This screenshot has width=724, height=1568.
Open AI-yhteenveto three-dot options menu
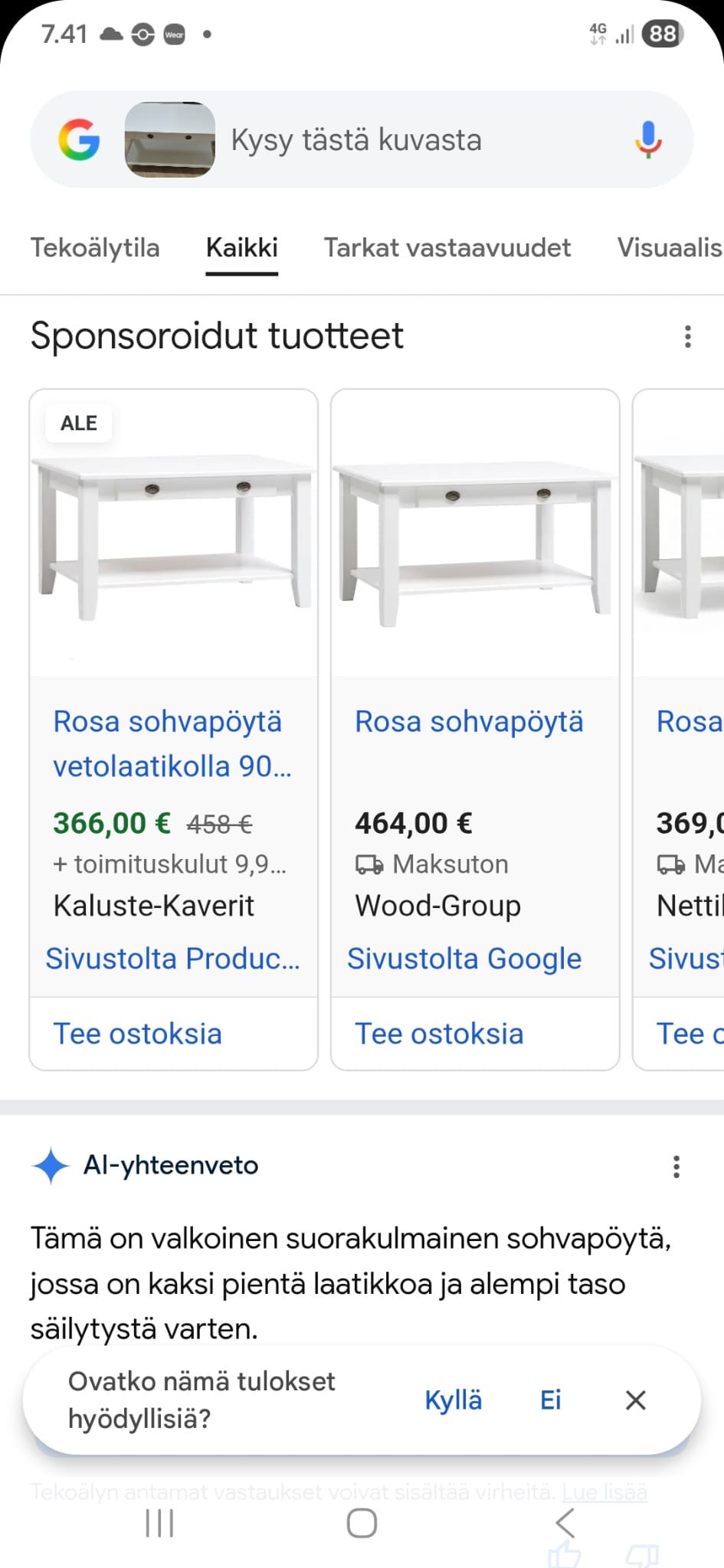(x=676, y=1167)
